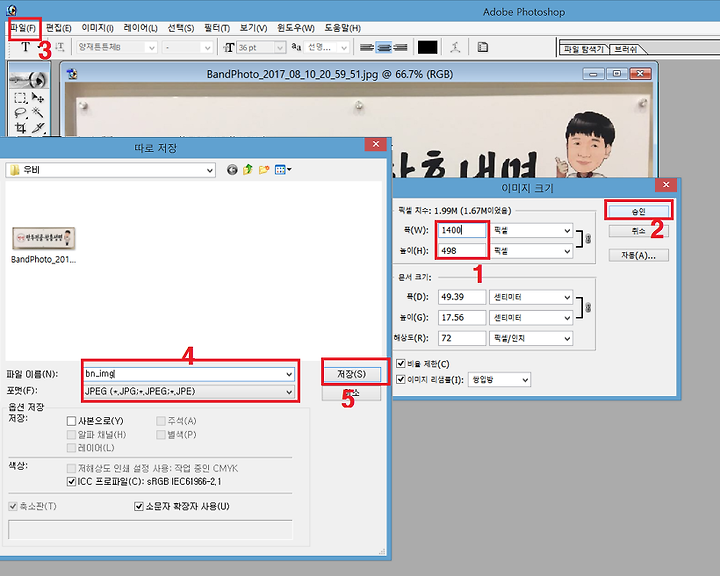Open the 필터(T) menu
720x576 pixels.
pyautogui.click(x=217, y=28)
